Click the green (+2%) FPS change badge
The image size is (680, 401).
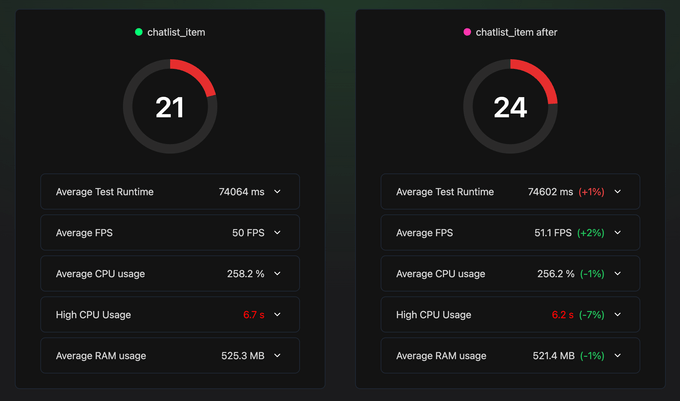591,232
